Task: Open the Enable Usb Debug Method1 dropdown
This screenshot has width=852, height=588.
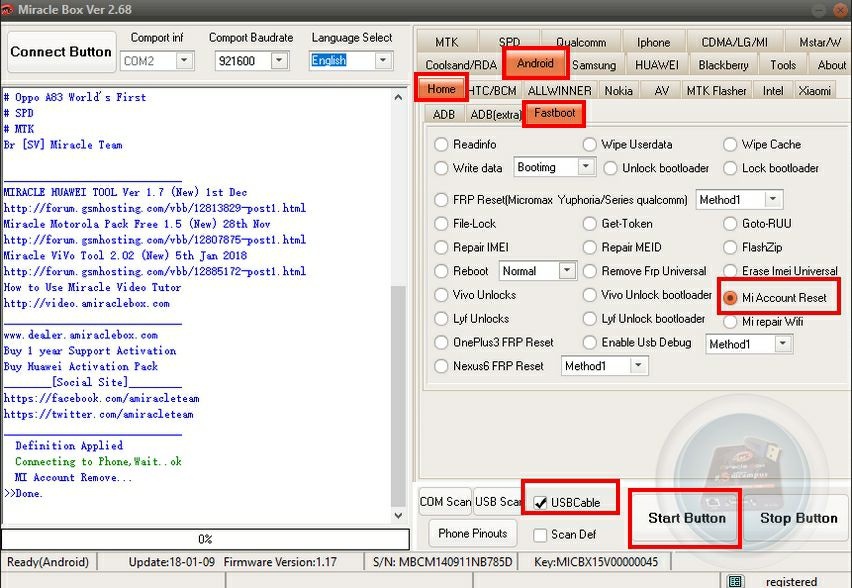Action: pos(782,344)
